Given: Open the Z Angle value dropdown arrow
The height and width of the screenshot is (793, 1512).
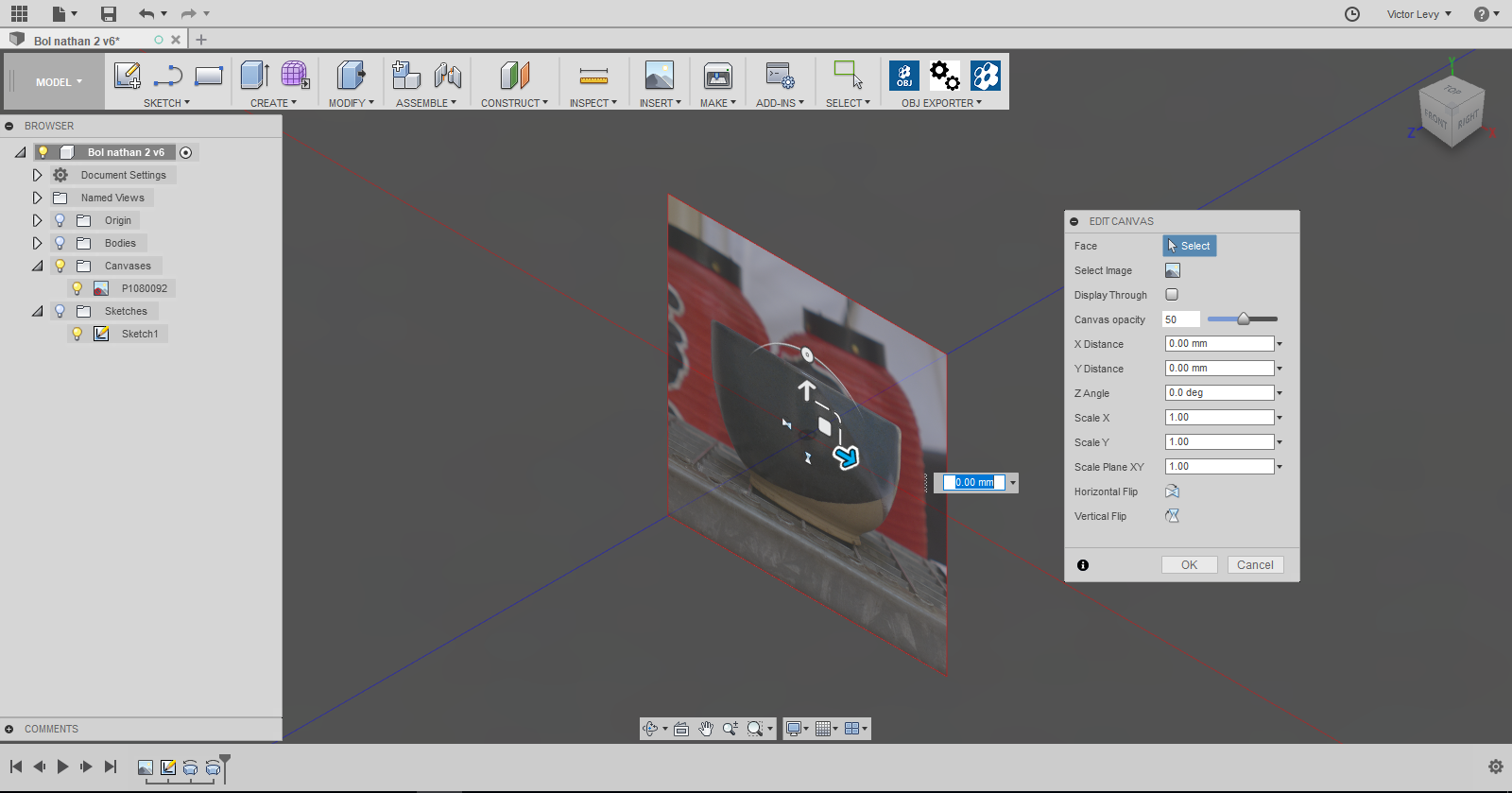Looking at the screenshot, I should (1280, 393).
